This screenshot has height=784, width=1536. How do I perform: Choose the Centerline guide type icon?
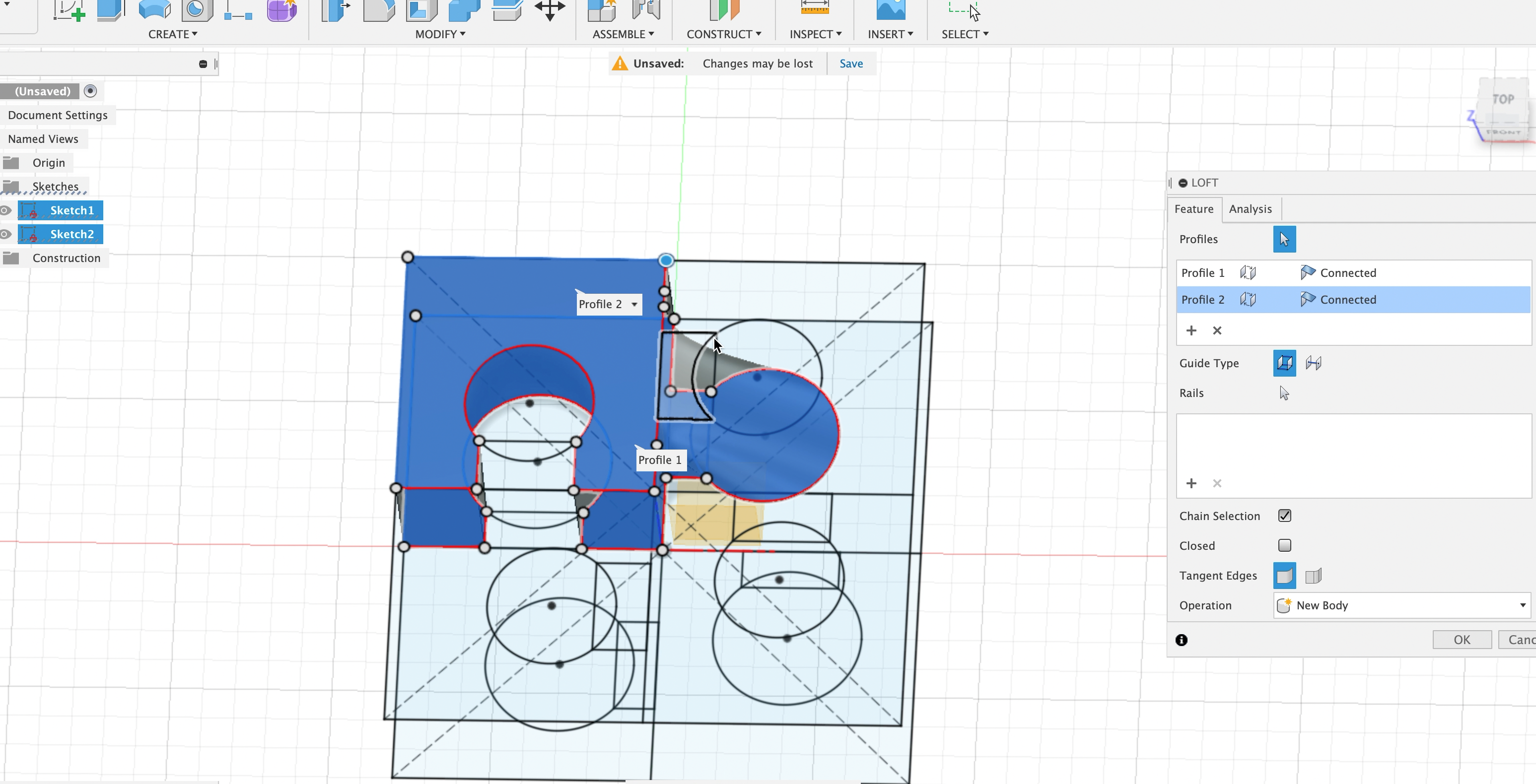(x=1313, y=363)
